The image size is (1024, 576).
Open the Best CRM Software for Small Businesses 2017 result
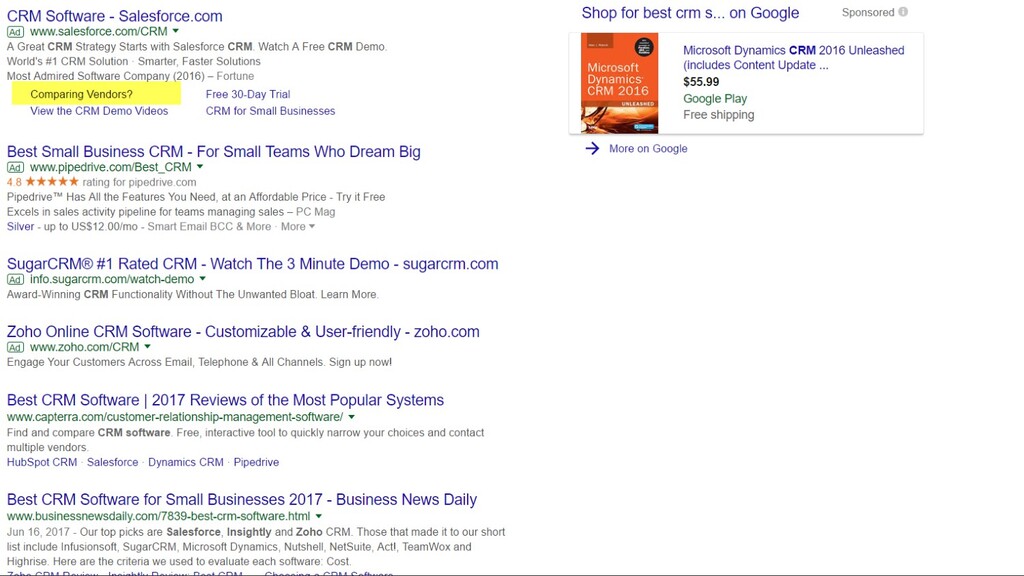[242, 500]
